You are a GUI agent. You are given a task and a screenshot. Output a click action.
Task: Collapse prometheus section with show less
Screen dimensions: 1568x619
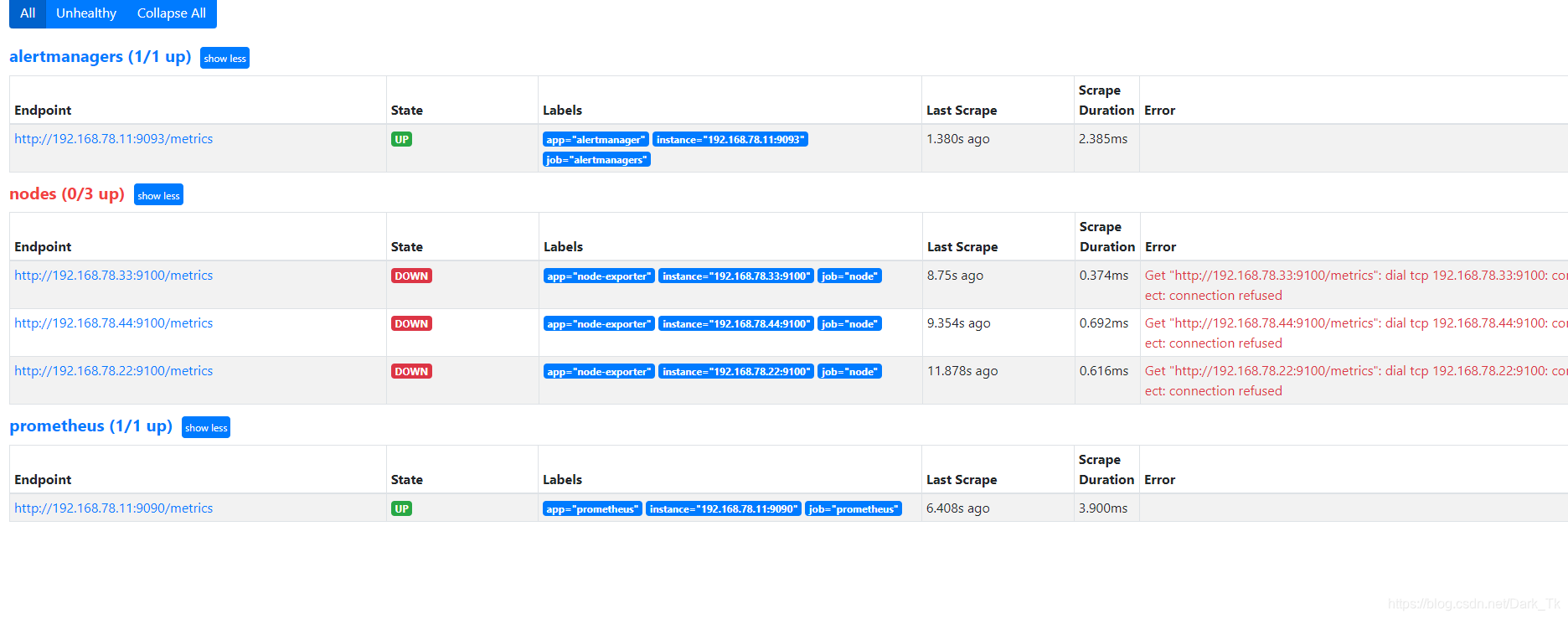point(206,427)
